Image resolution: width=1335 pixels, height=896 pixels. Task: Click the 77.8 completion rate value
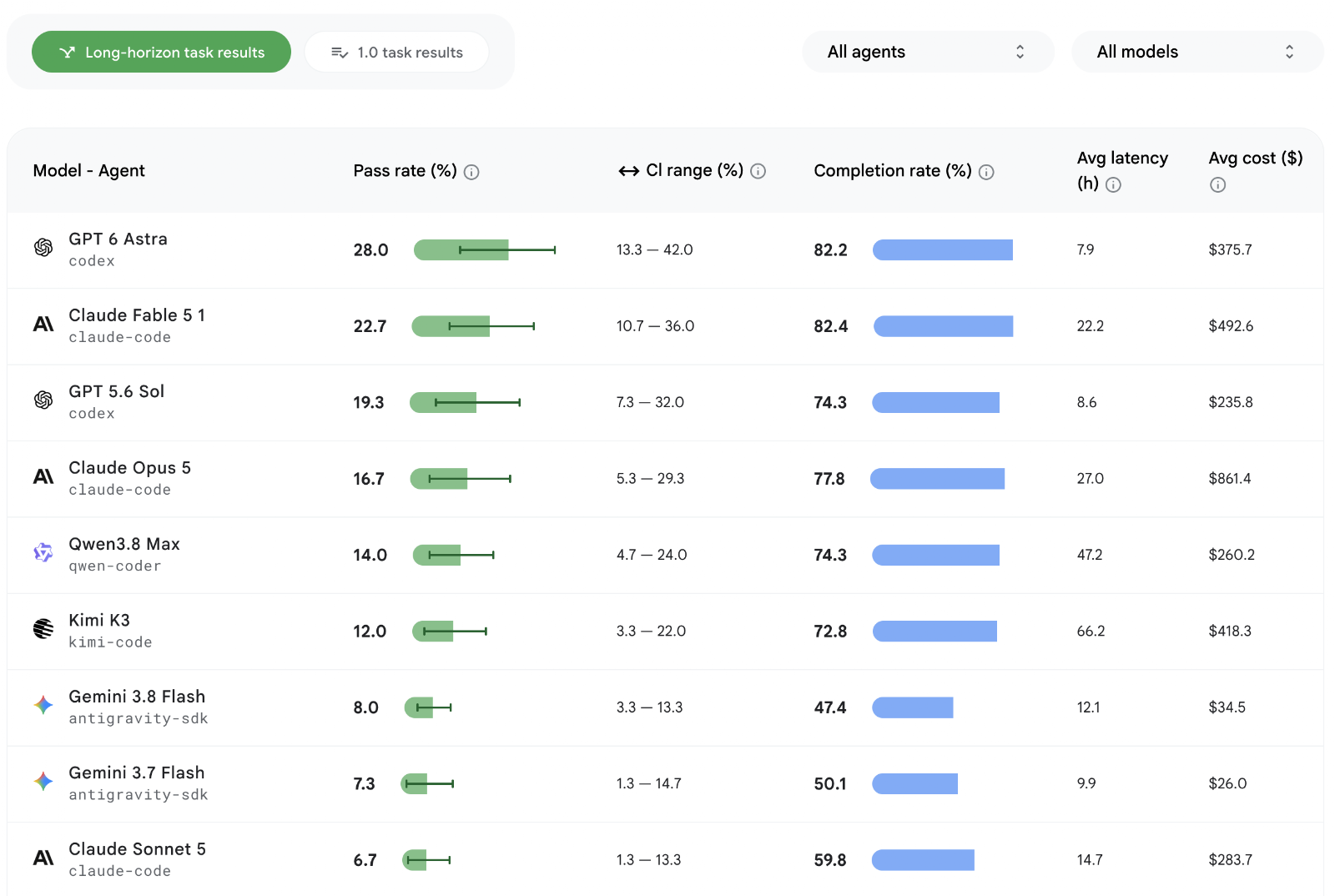829,479
